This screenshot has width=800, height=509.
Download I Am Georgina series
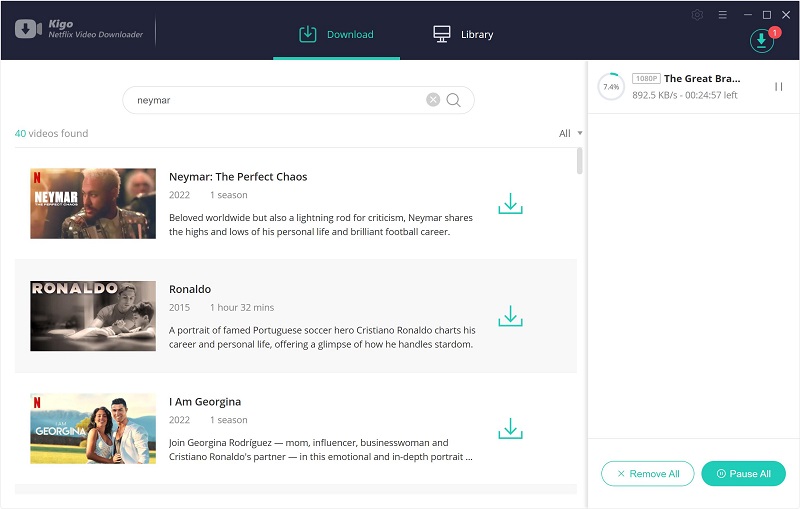510,429
